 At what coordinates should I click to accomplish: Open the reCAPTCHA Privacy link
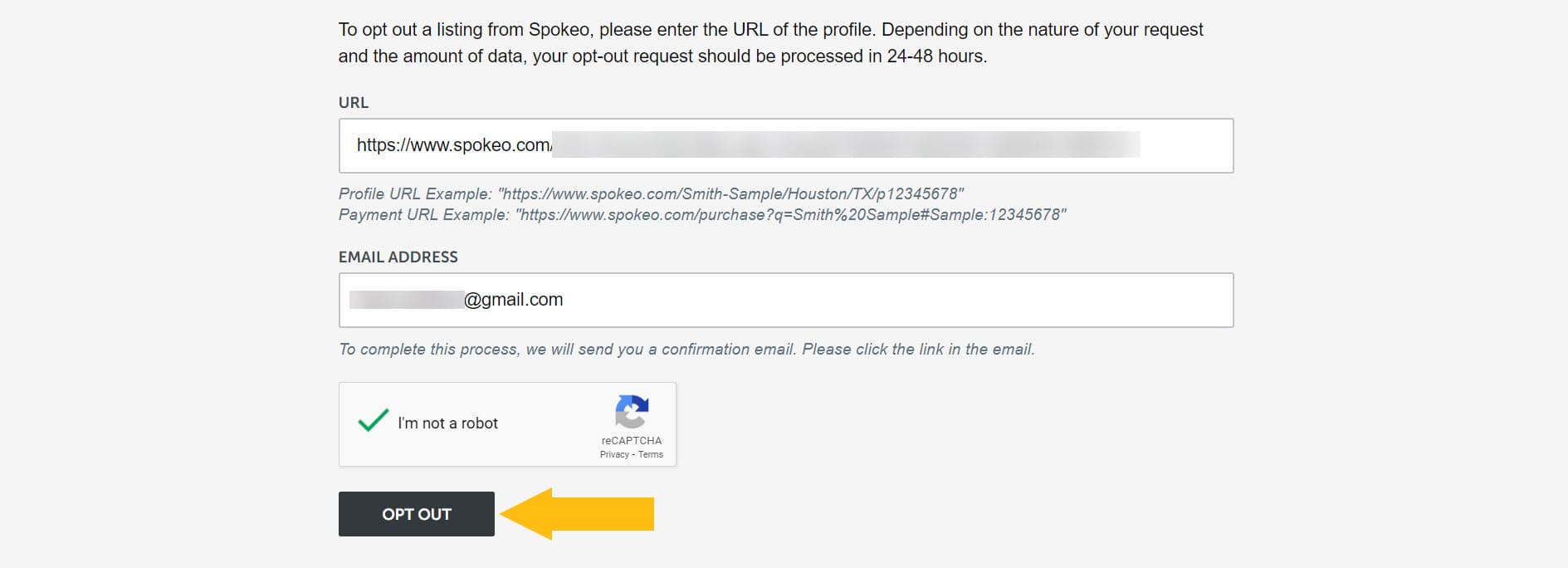613,454
